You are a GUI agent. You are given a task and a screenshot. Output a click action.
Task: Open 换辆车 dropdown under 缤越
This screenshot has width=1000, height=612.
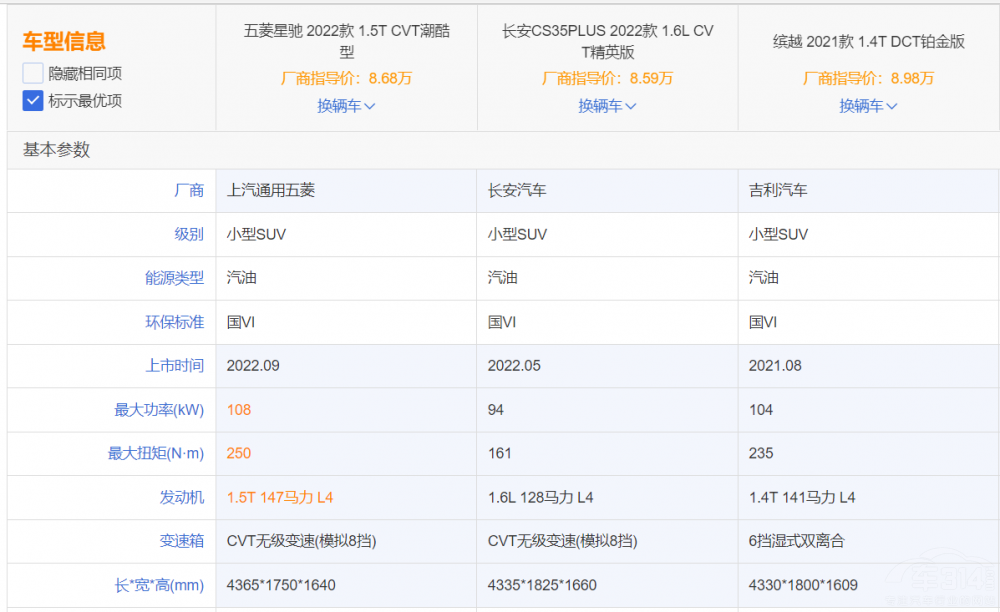[868, 106]
